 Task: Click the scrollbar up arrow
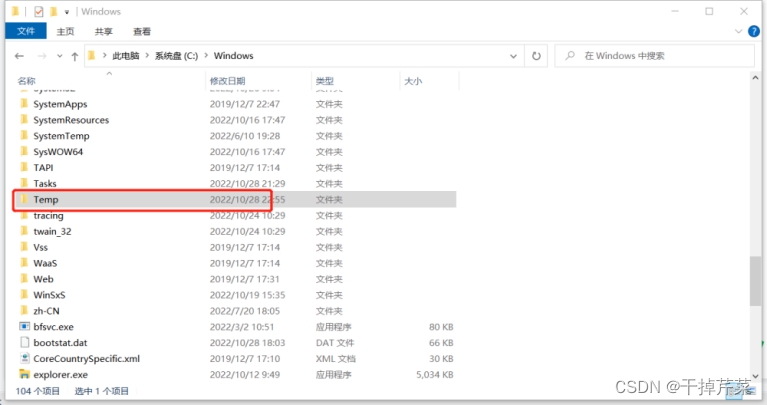tap(755, 78)
